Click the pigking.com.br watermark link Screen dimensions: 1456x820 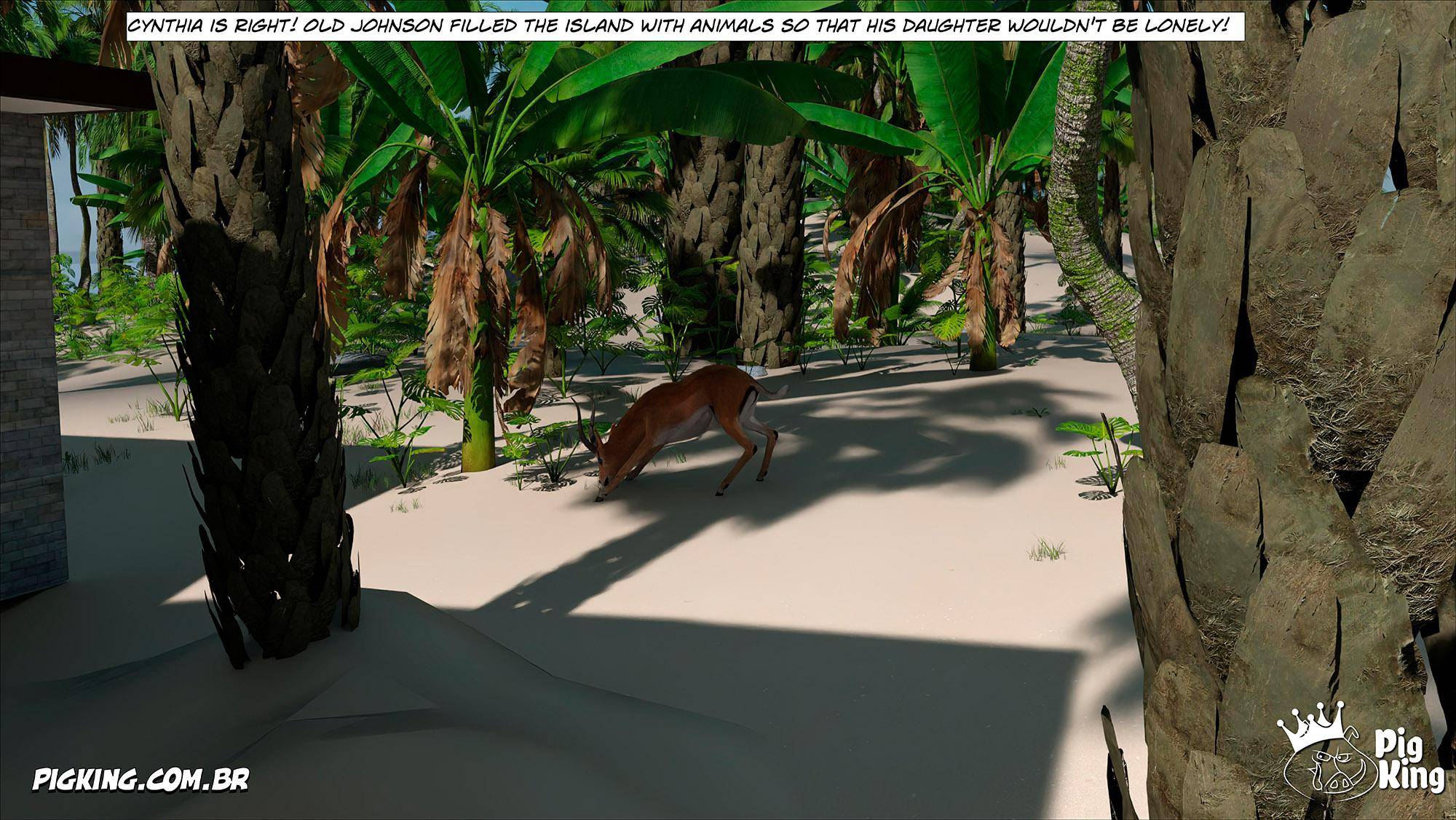[141, 779]
